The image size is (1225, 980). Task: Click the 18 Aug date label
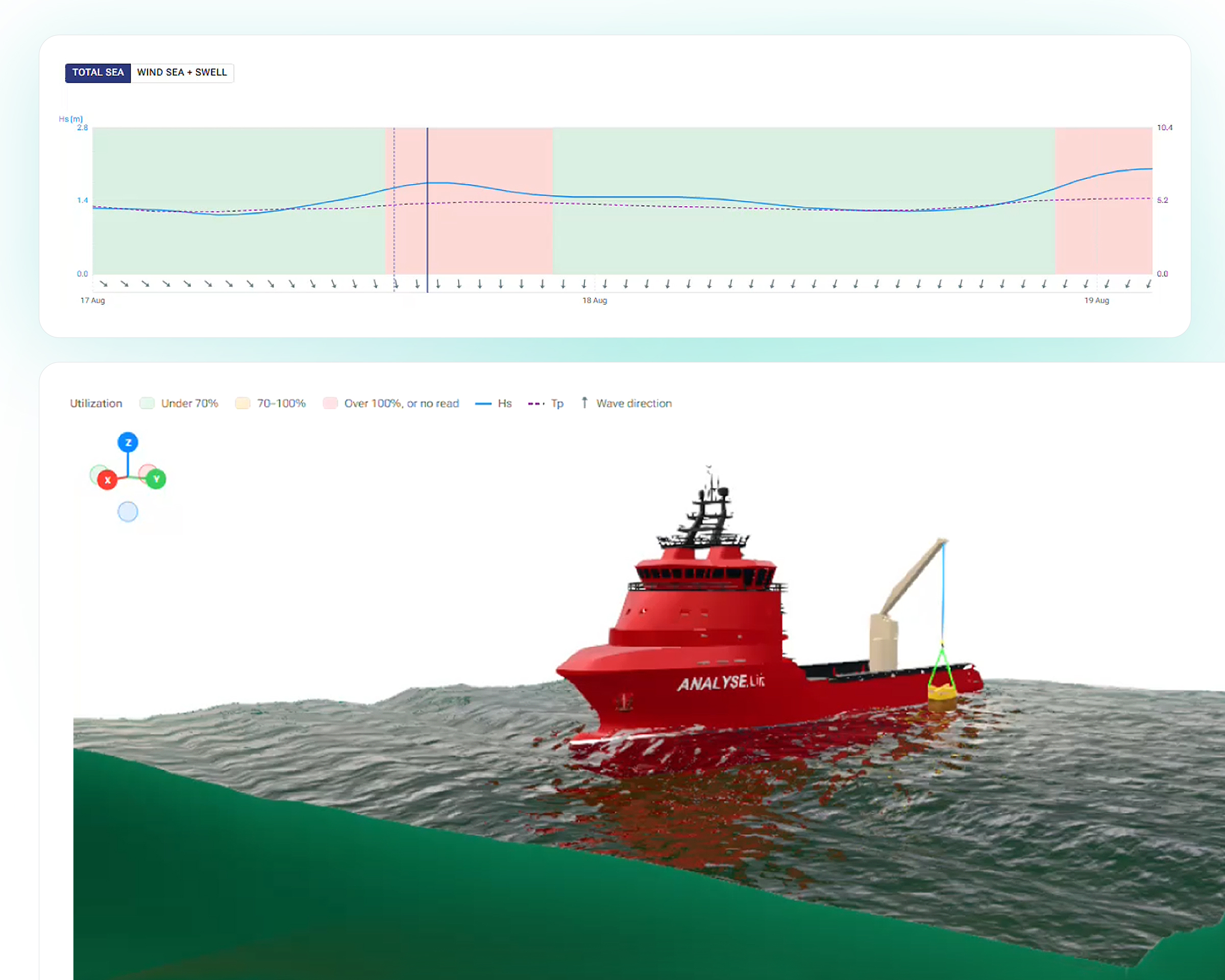pos(594,301)
